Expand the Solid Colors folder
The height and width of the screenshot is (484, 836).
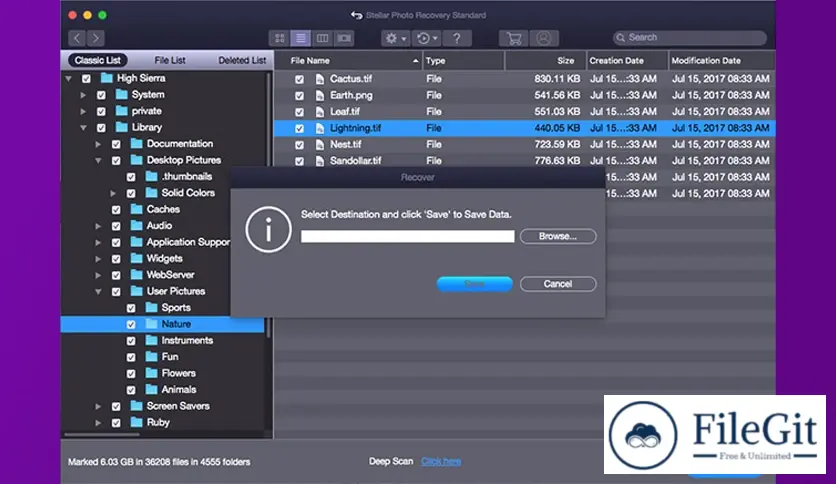113,193
